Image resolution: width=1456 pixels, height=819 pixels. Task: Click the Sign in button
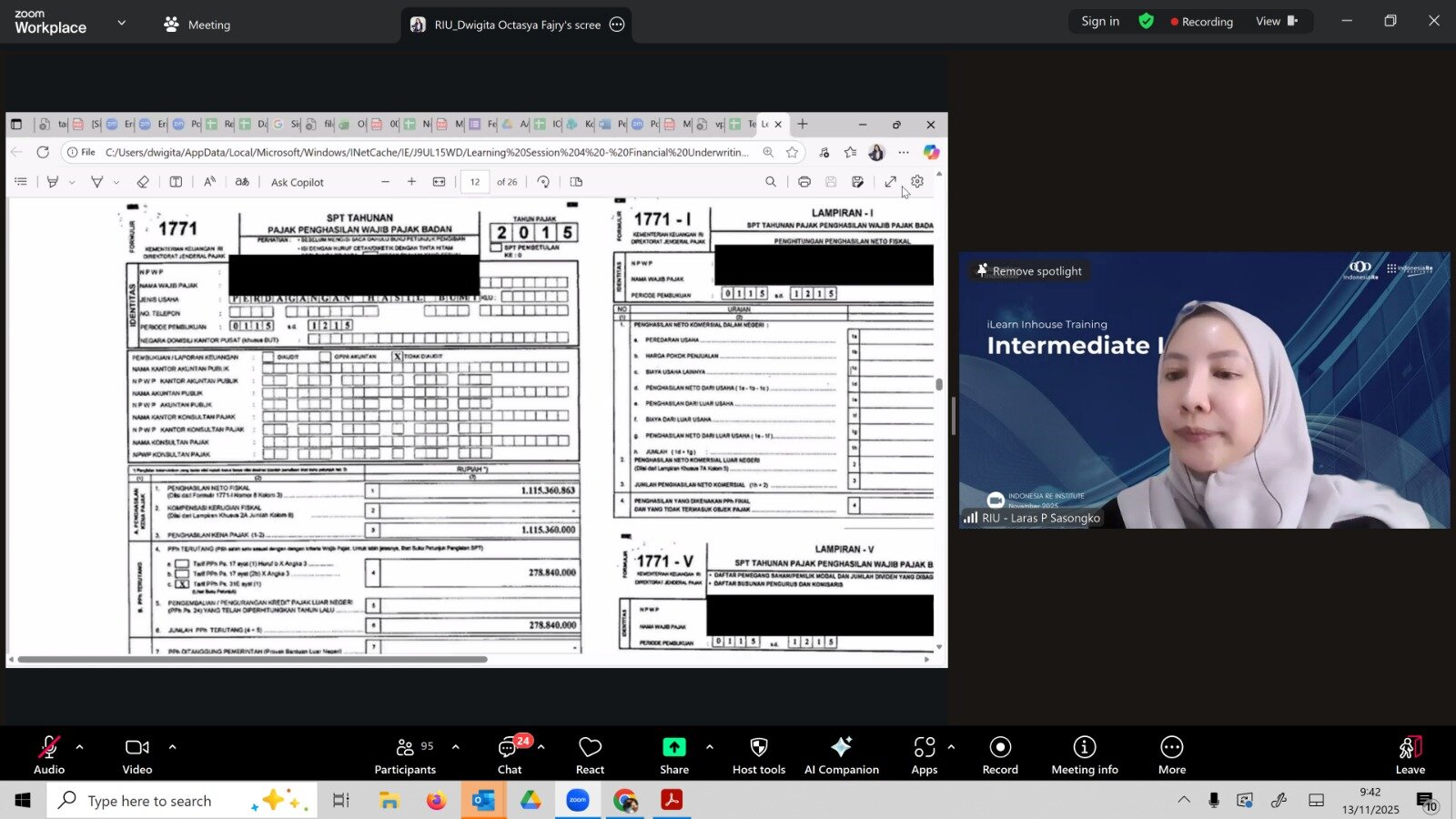click(1099, 22)
